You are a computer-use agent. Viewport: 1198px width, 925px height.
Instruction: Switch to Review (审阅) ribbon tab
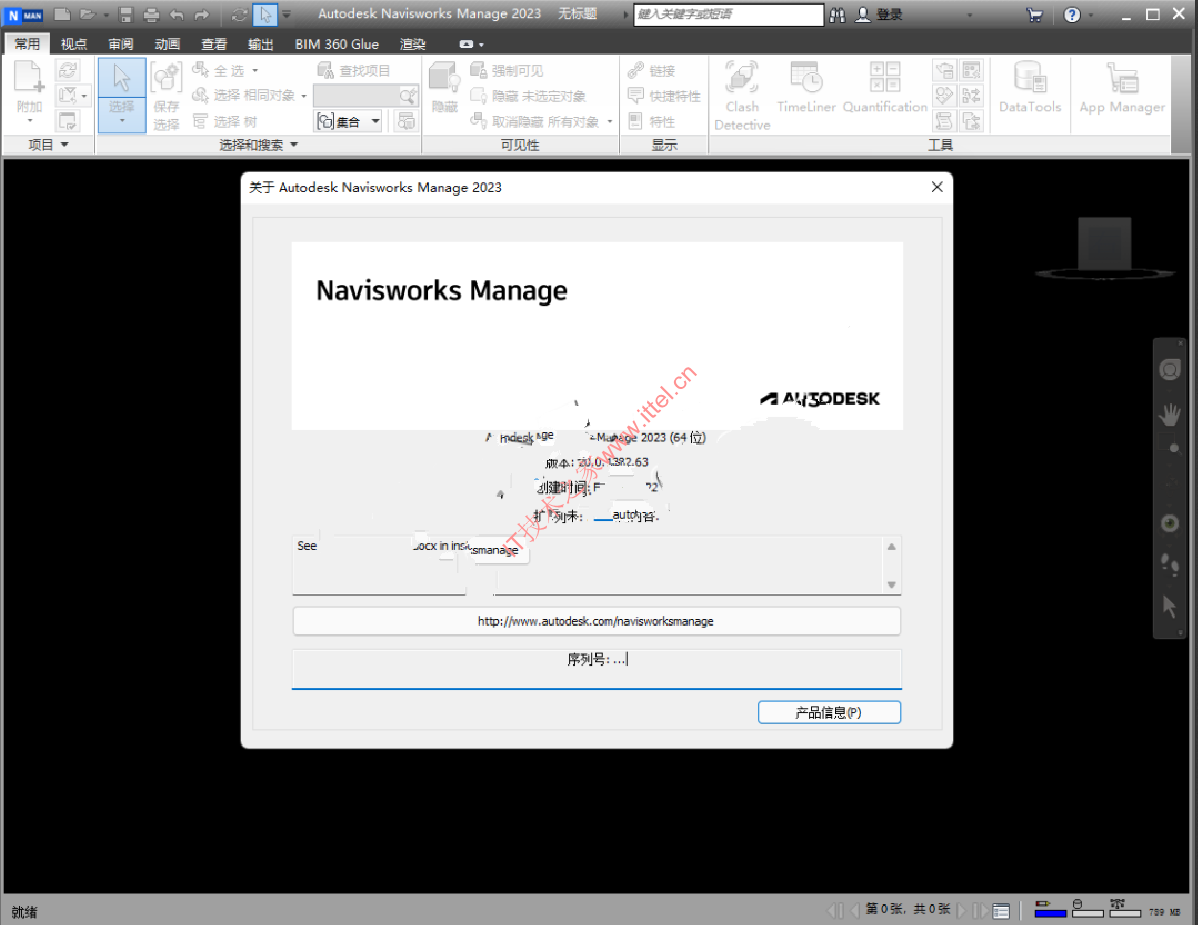coord(121,44)
